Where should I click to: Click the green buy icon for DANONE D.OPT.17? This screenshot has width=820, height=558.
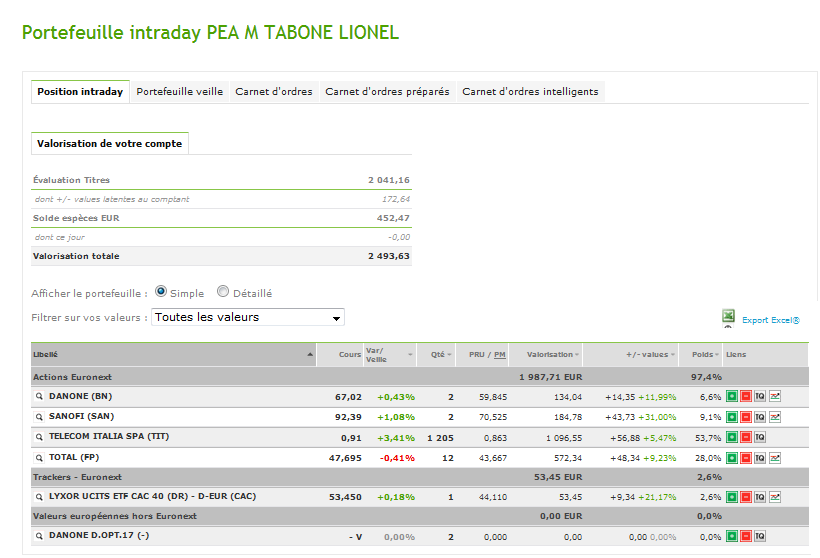[732, 536]
